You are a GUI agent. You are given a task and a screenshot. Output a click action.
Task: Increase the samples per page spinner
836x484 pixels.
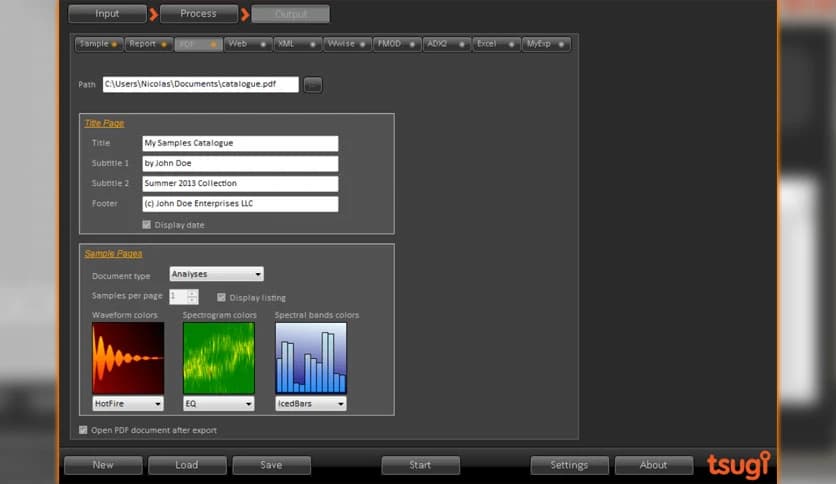click(x=192, y=293)
